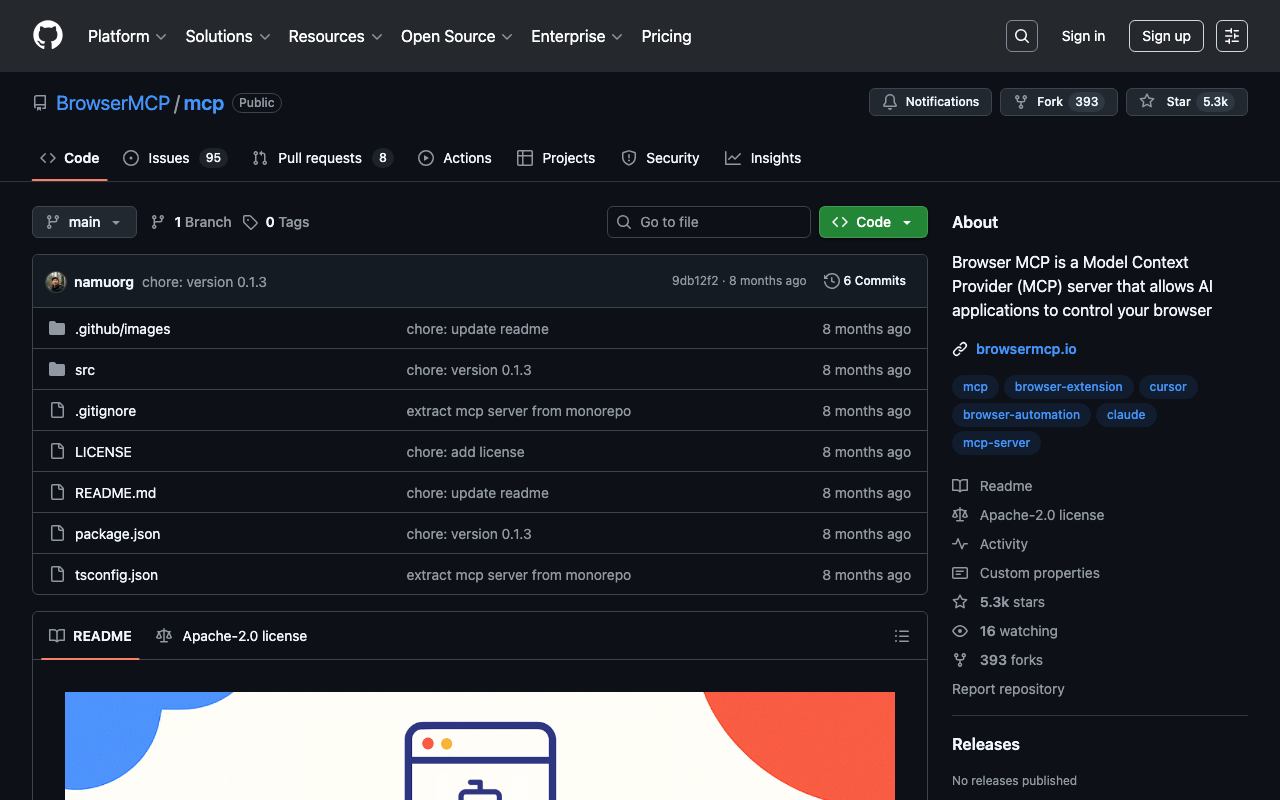Open the search magnifier icon

tap(1021, 36)
